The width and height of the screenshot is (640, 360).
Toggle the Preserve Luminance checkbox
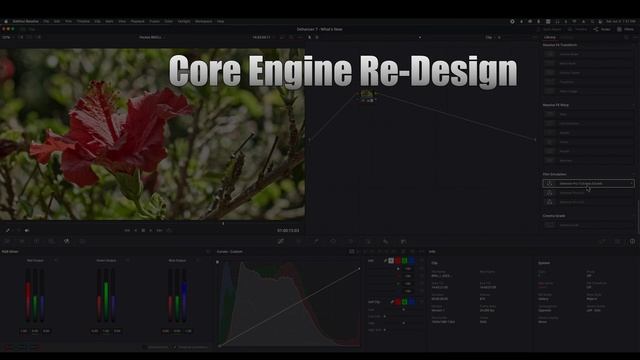[176, 347]
